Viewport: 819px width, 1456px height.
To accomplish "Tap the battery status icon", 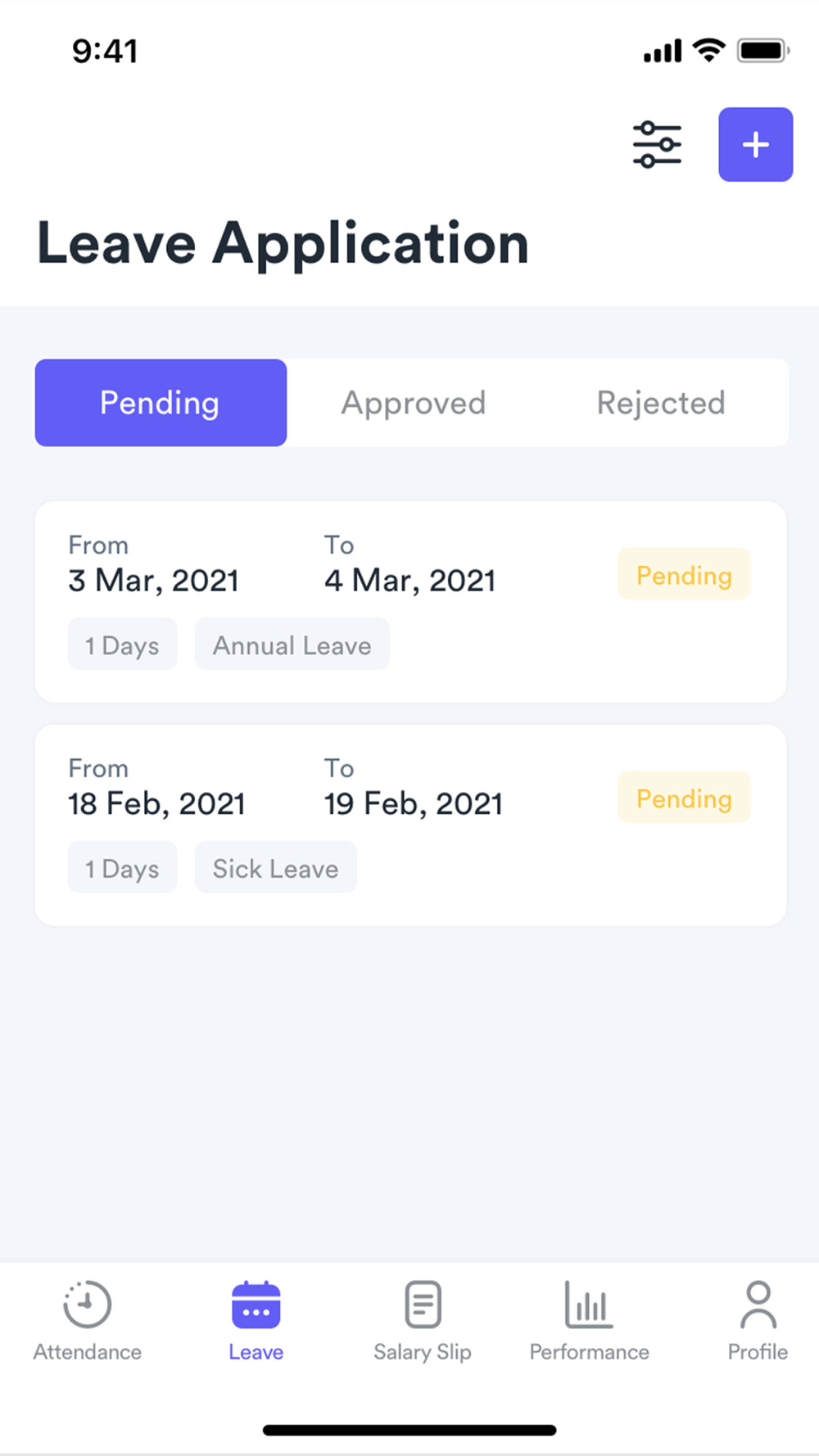I will (x=763, y=50).
